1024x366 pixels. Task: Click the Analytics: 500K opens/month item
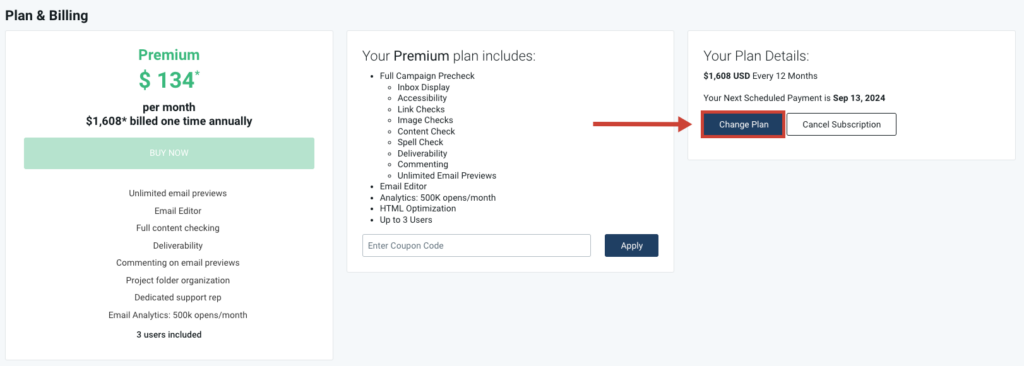point(433,197)
